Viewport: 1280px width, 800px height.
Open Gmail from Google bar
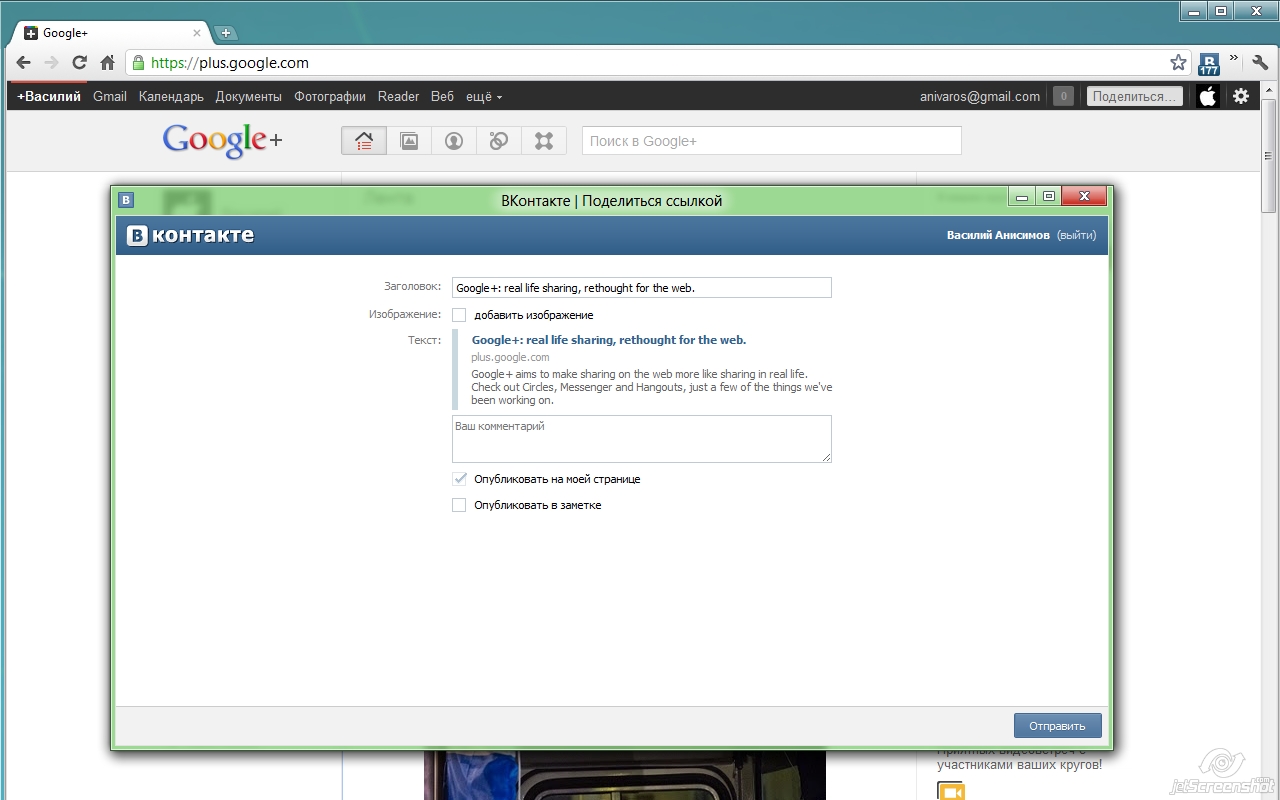click(110, 97)
